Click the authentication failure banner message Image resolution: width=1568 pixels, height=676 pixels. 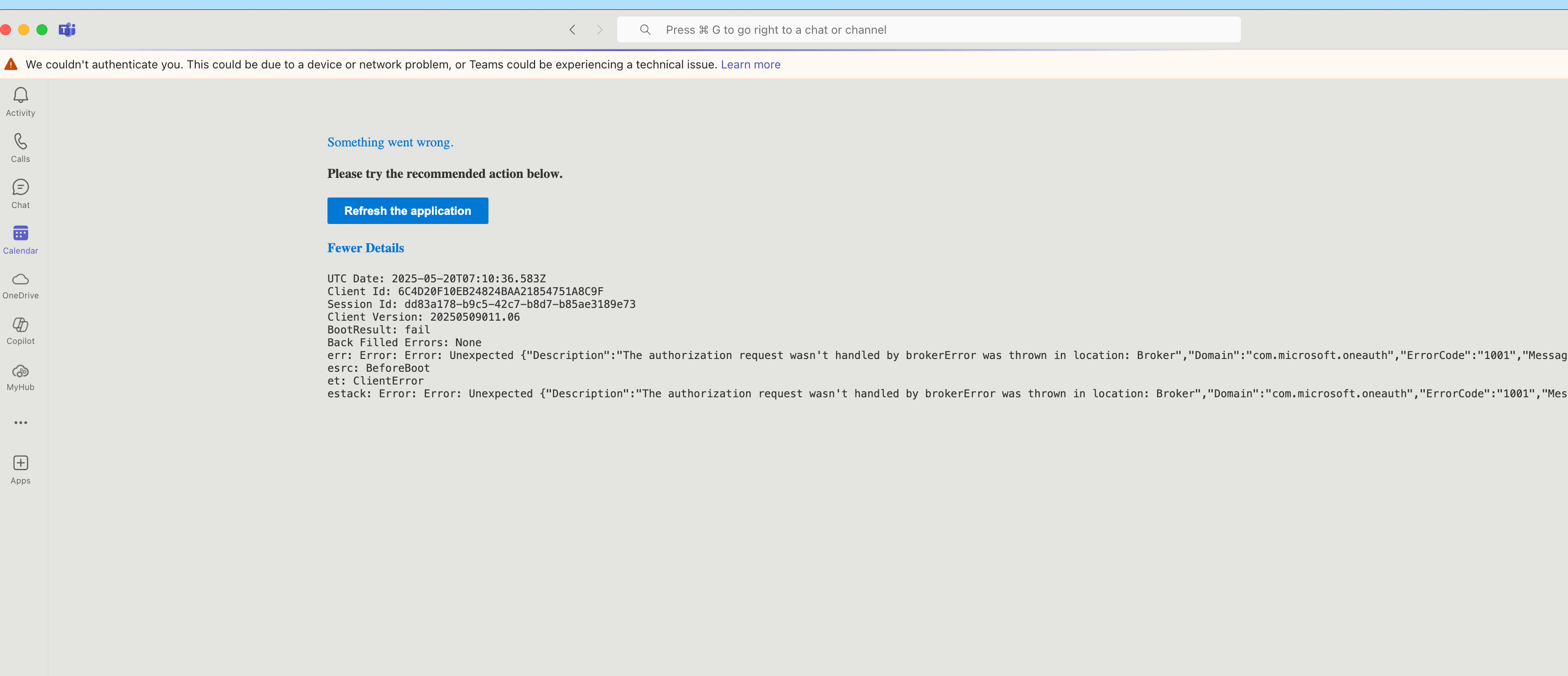[371, 65]
